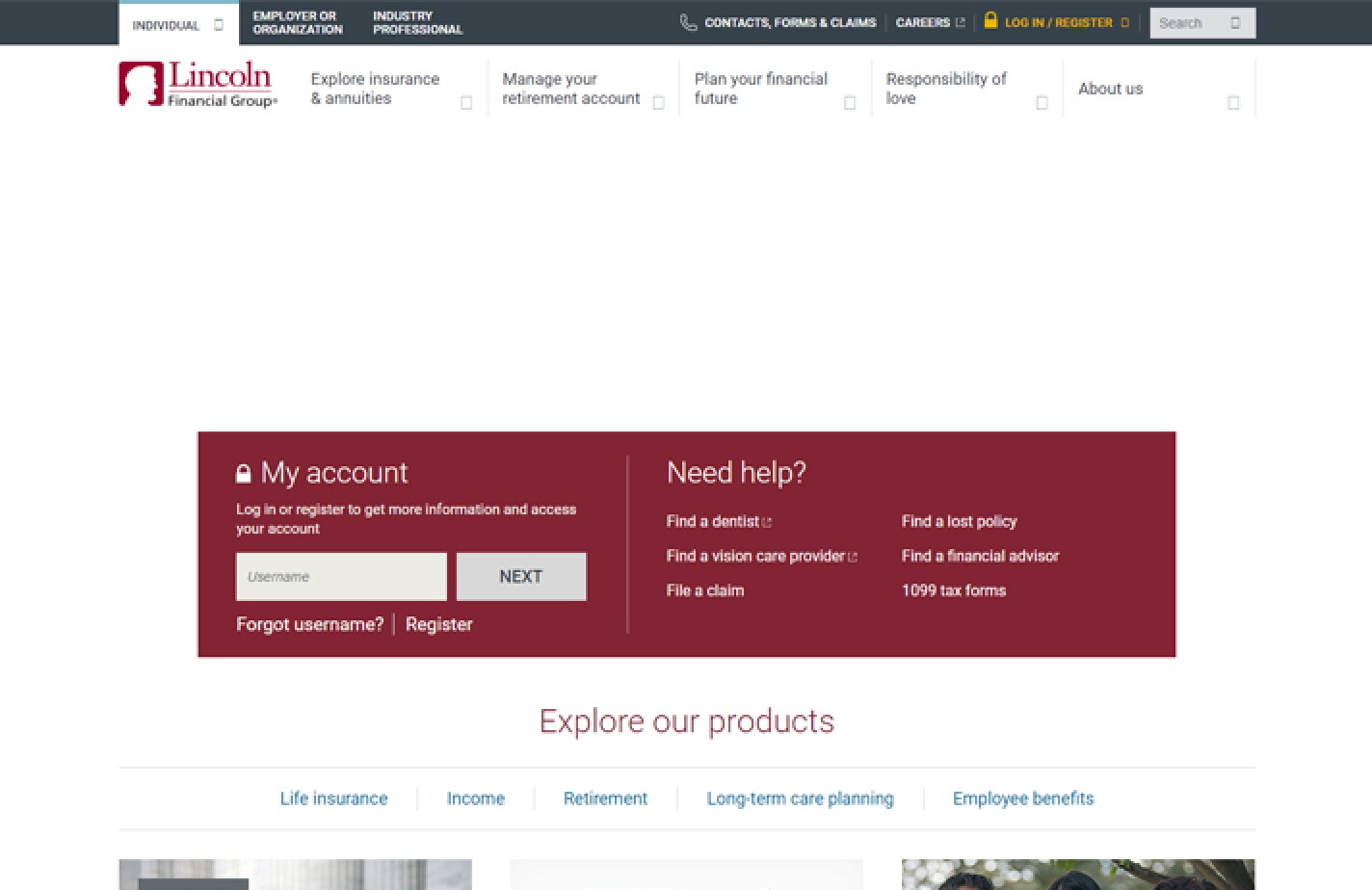This screenshot has height=890, width=1372.
Task: Click the NEXT button
Action: tap(521, 577)
